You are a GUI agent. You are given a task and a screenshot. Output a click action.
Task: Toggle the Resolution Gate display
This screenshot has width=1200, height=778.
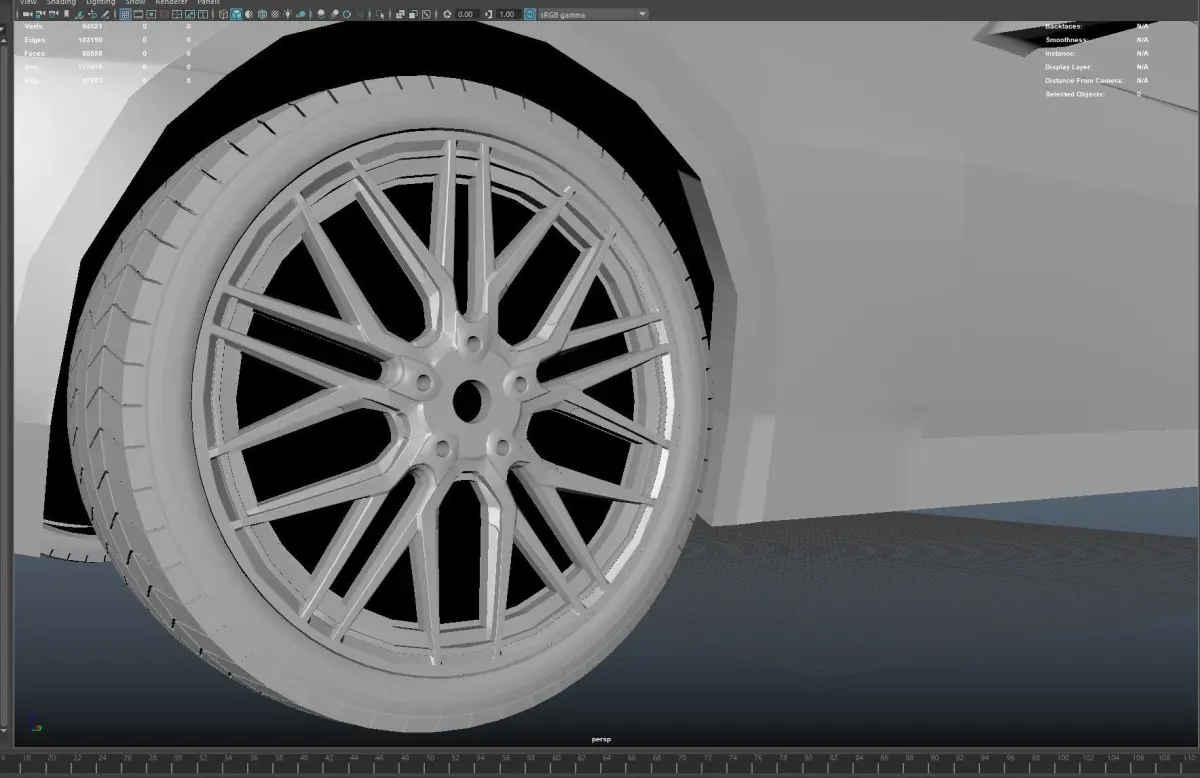click(151, 14)
